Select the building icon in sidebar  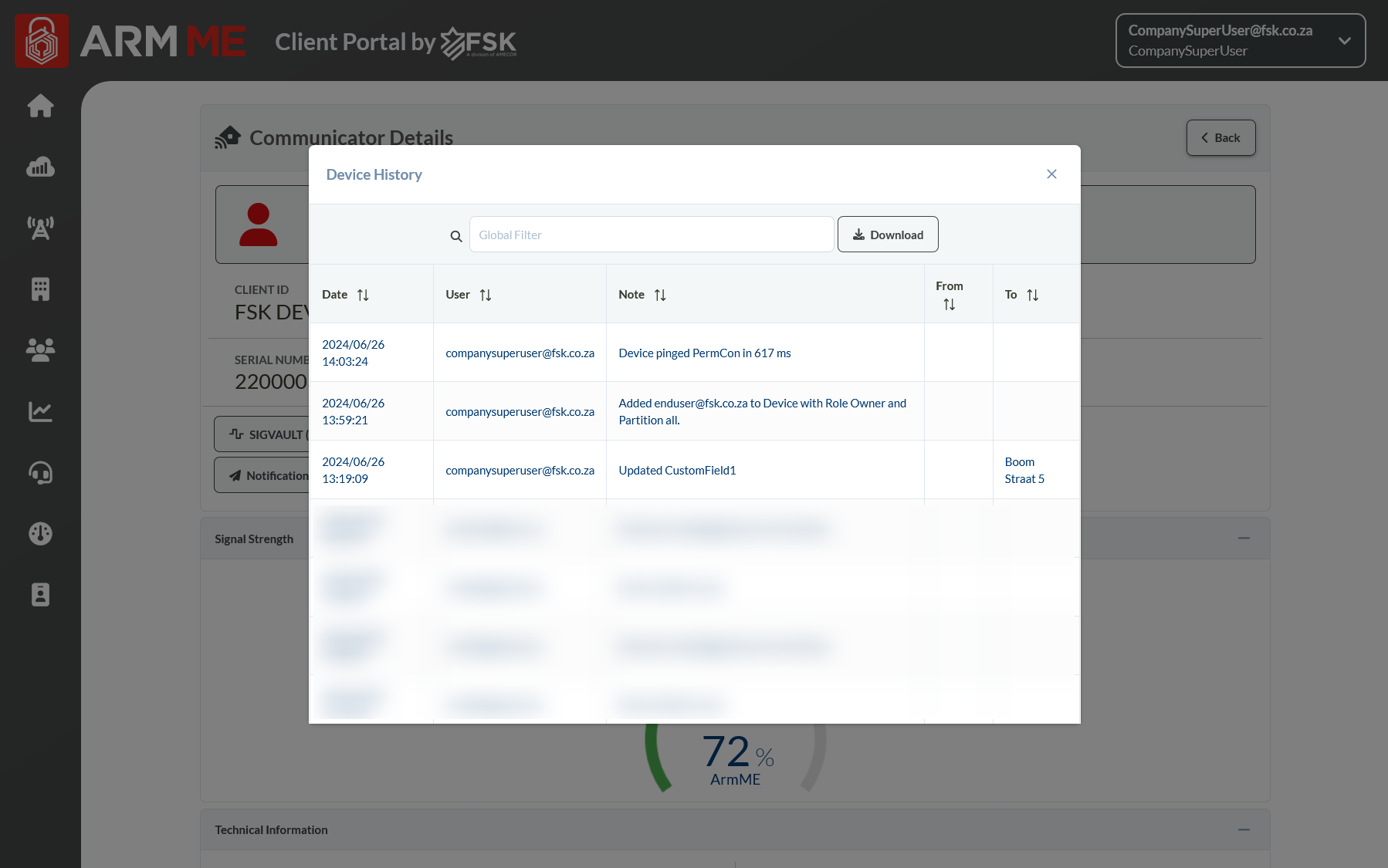click(x=40, y=289)
